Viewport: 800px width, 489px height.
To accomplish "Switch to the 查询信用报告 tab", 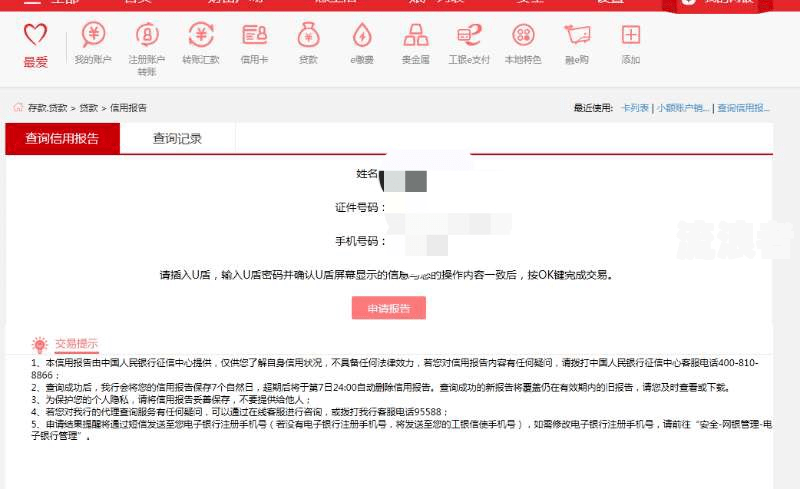I will click(x=62, y=138).
